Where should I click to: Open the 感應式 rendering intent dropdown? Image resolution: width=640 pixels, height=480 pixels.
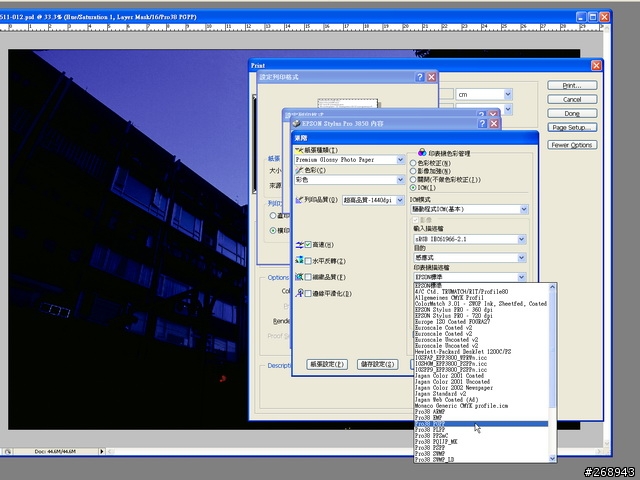click(x=522, y=258)
